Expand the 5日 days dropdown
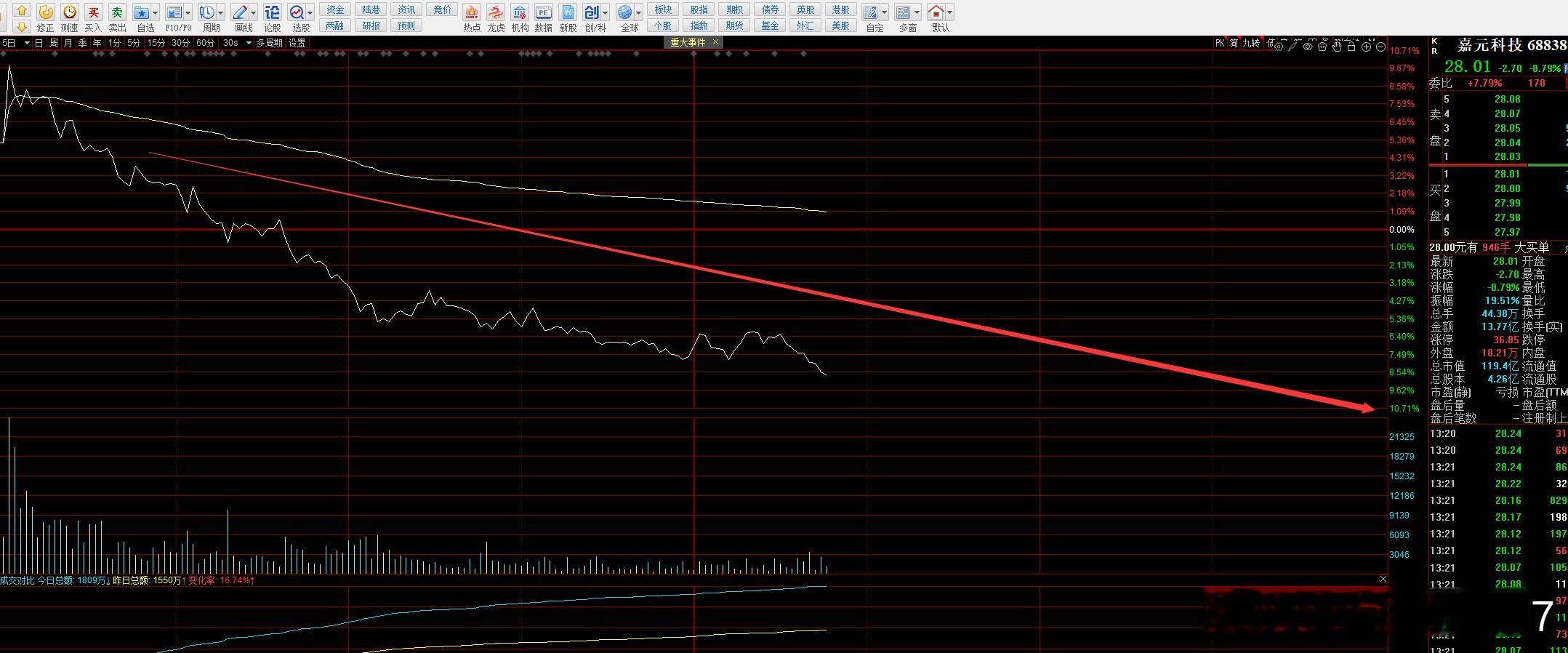 [x=27, y=43]
